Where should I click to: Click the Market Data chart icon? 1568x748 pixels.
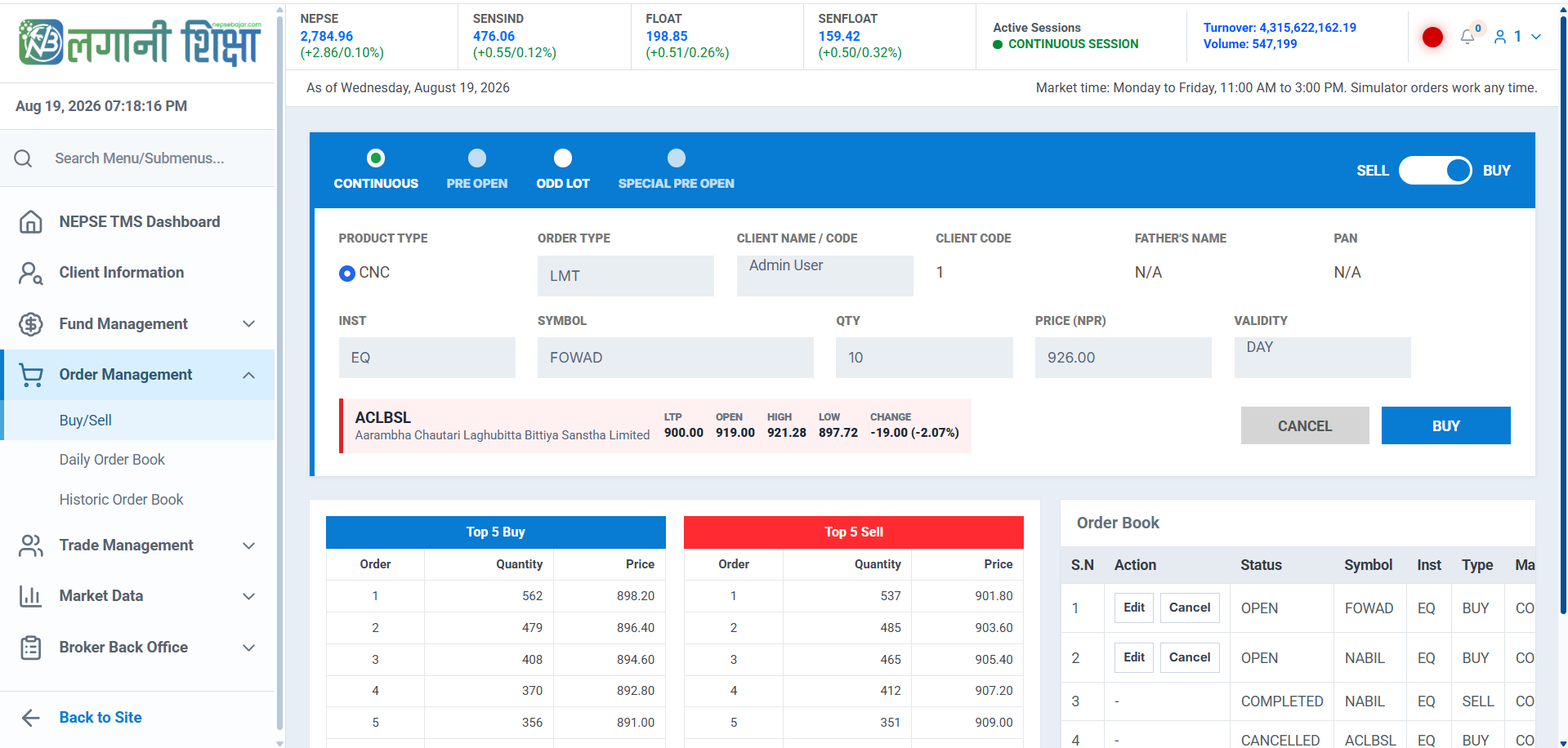(31, 596)
